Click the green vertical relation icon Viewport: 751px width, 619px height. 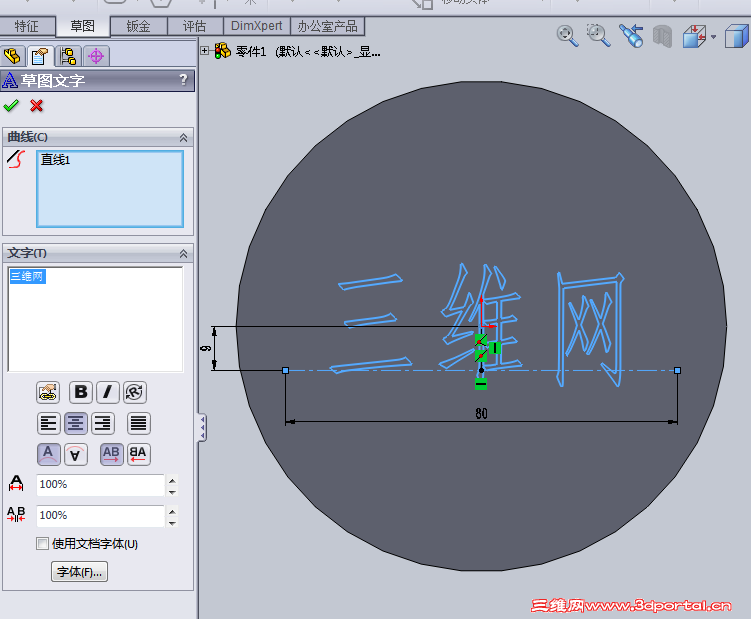(495, 348)
